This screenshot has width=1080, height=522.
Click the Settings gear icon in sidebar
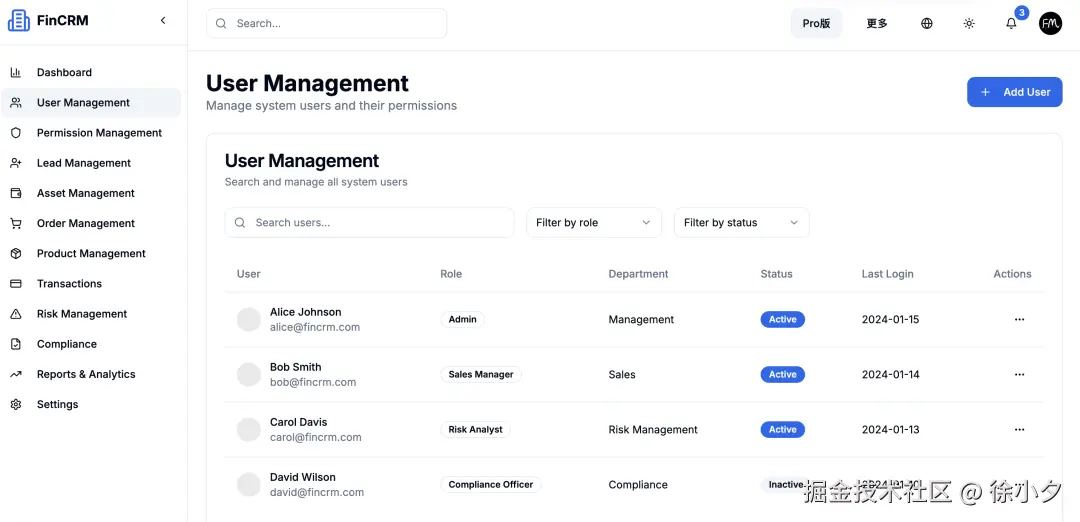[16, 405]
